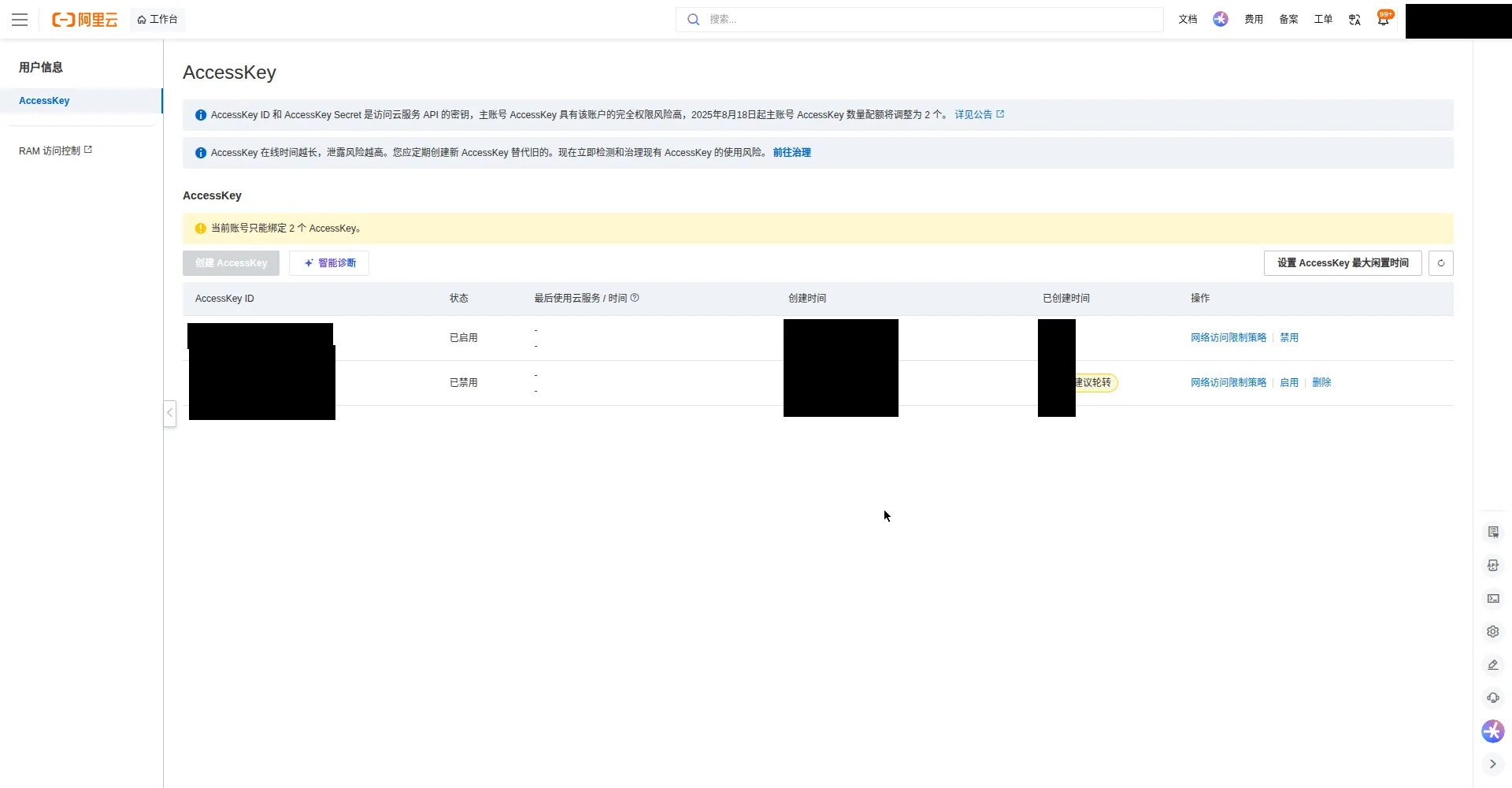The image size is (1512, 788).
Task: Collapse the right toolbar with chevron
Action: (x=1493, y=764)
